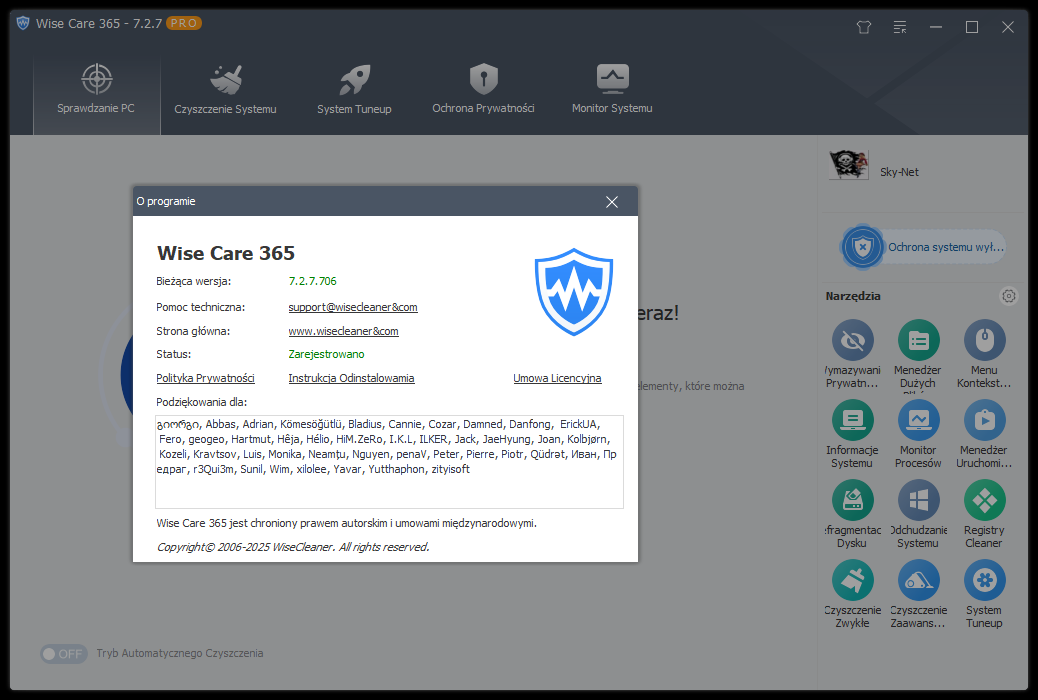
Task: Open Informacje Systemu tool
Action: [852, 434]
